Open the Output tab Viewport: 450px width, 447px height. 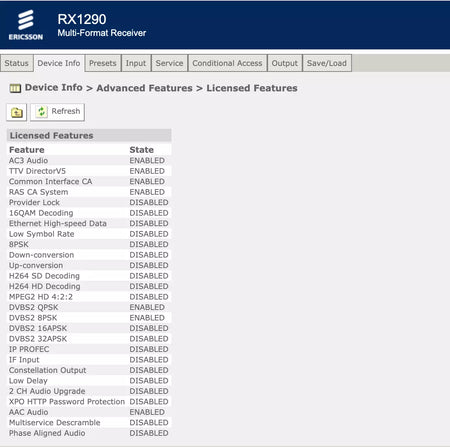[x=285, y=63]
